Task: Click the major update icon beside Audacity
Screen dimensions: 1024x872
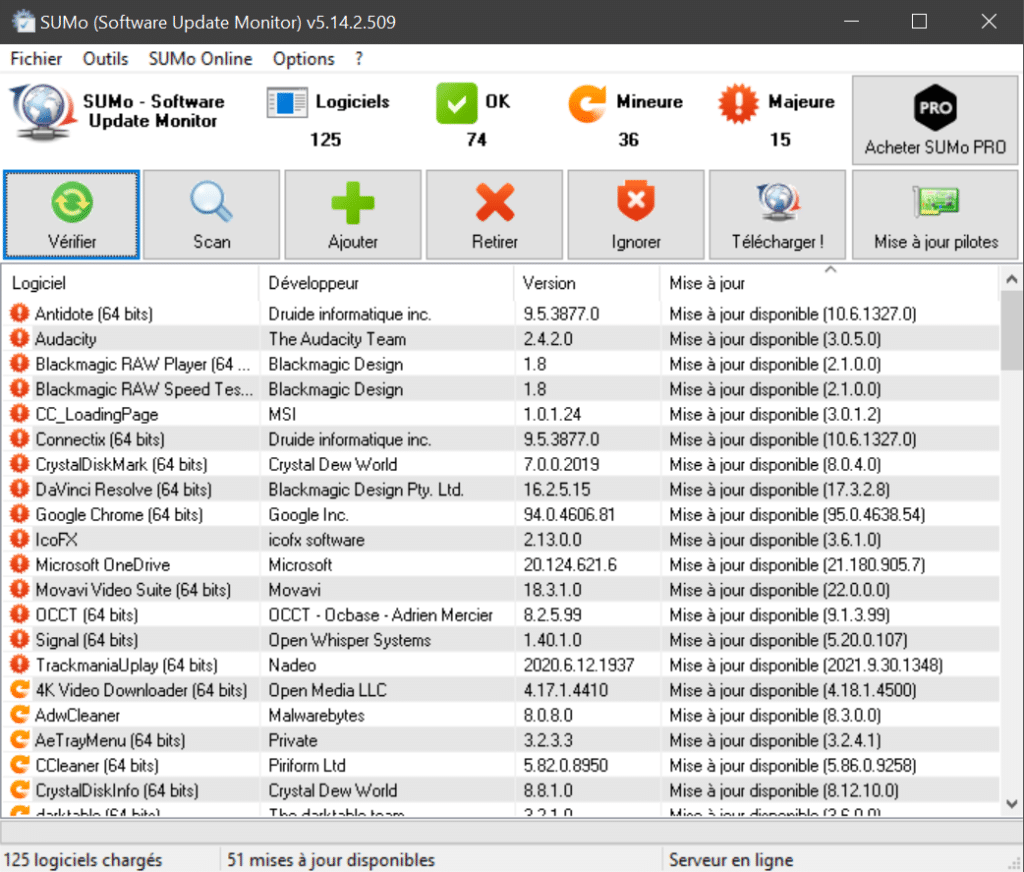Action: [20, 338]
